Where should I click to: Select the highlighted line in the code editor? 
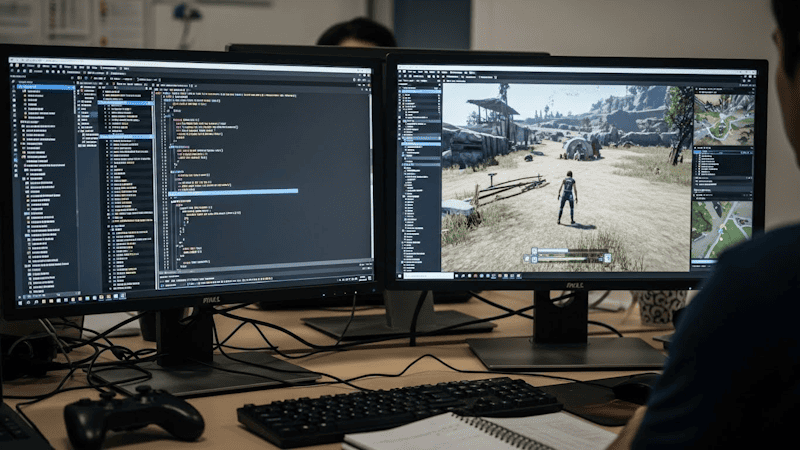click(233, 191)
